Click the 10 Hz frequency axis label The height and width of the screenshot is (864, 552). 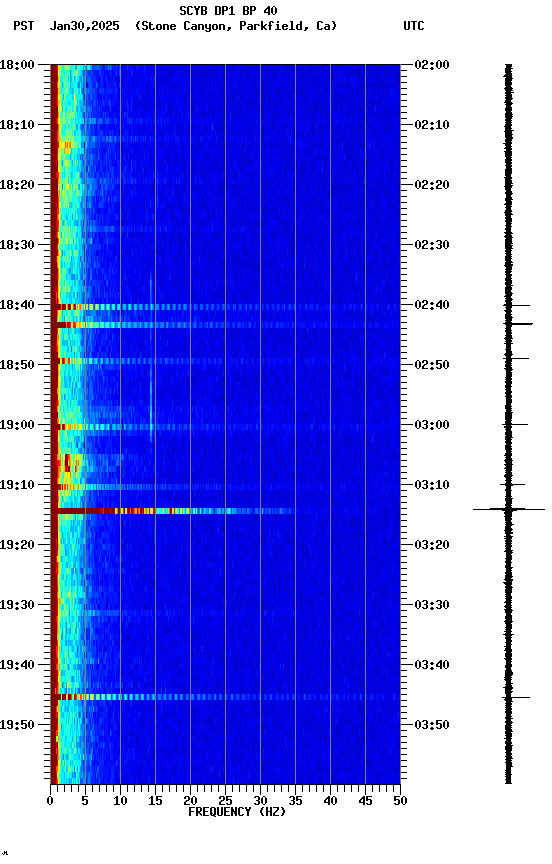tap(120, 801)
